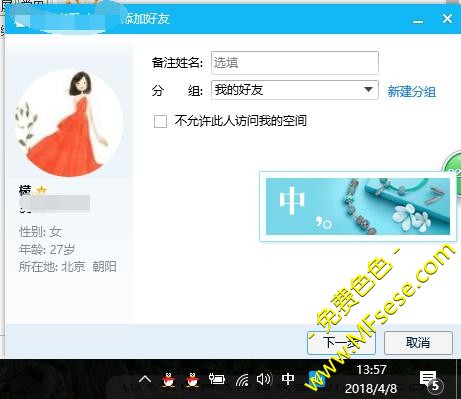Screen dimensions: 461x399
Task: Click the 取消 button
Action: (418, 343)
